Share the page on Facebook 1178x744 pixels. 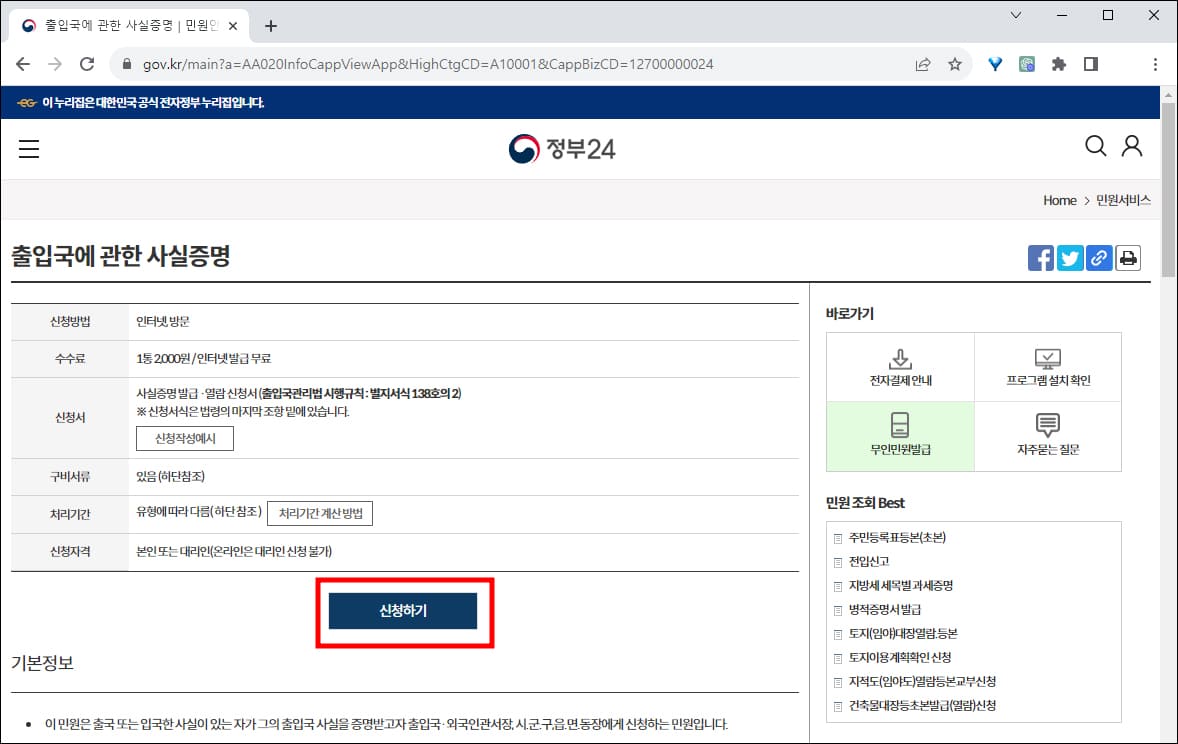click(x=1040, y=257)
